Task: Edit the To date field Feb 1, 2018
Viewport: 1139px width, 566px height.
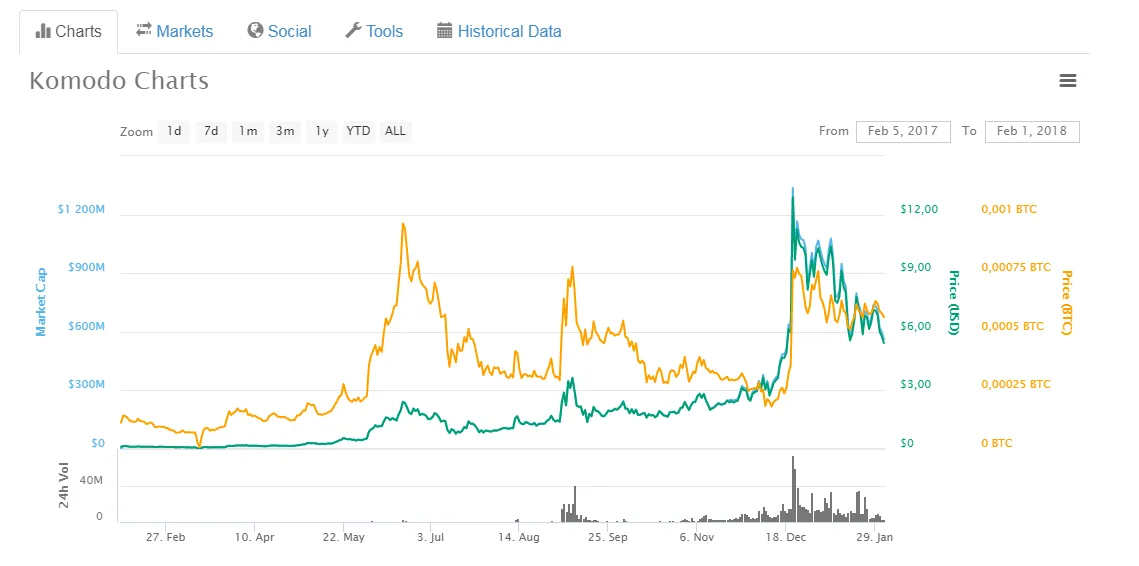Action: coord(1031,132)
